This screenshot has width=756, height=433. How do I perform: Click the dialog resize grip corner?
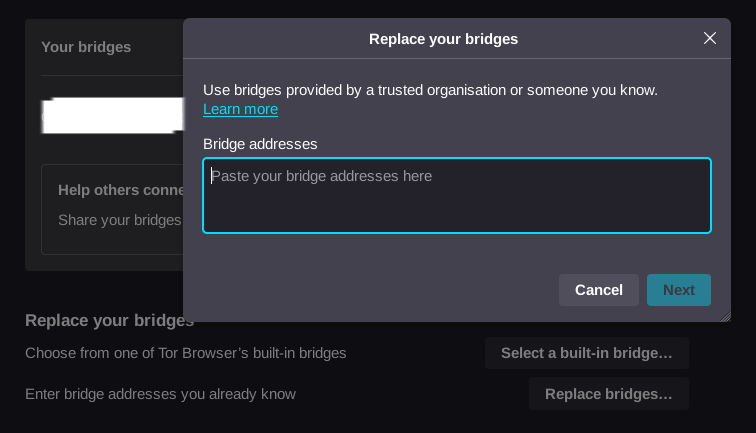(x=725, y=316)
